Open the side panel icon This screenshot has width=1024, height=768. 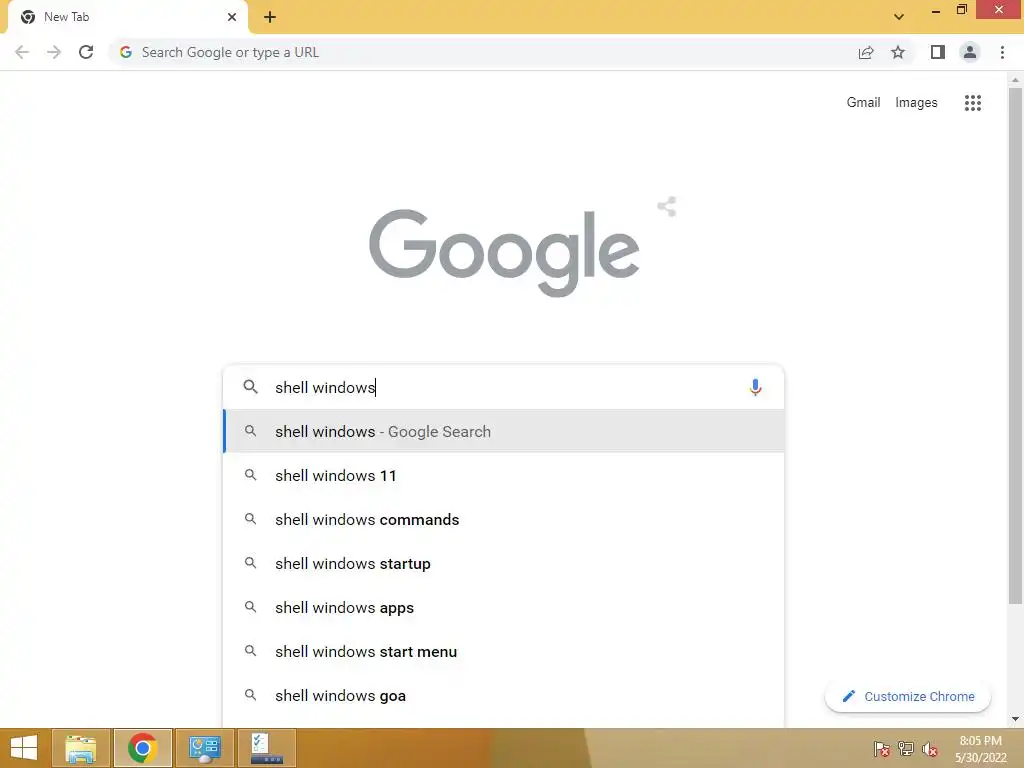pos(938,52)
